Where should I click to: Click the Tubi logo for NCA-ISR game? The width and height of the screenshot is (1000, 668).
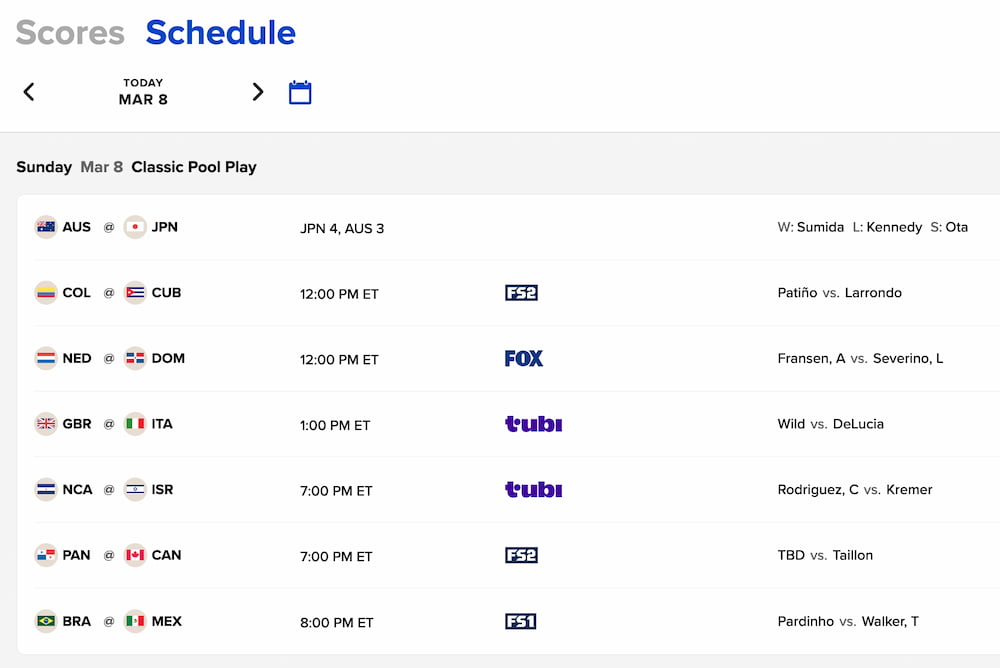533,490
